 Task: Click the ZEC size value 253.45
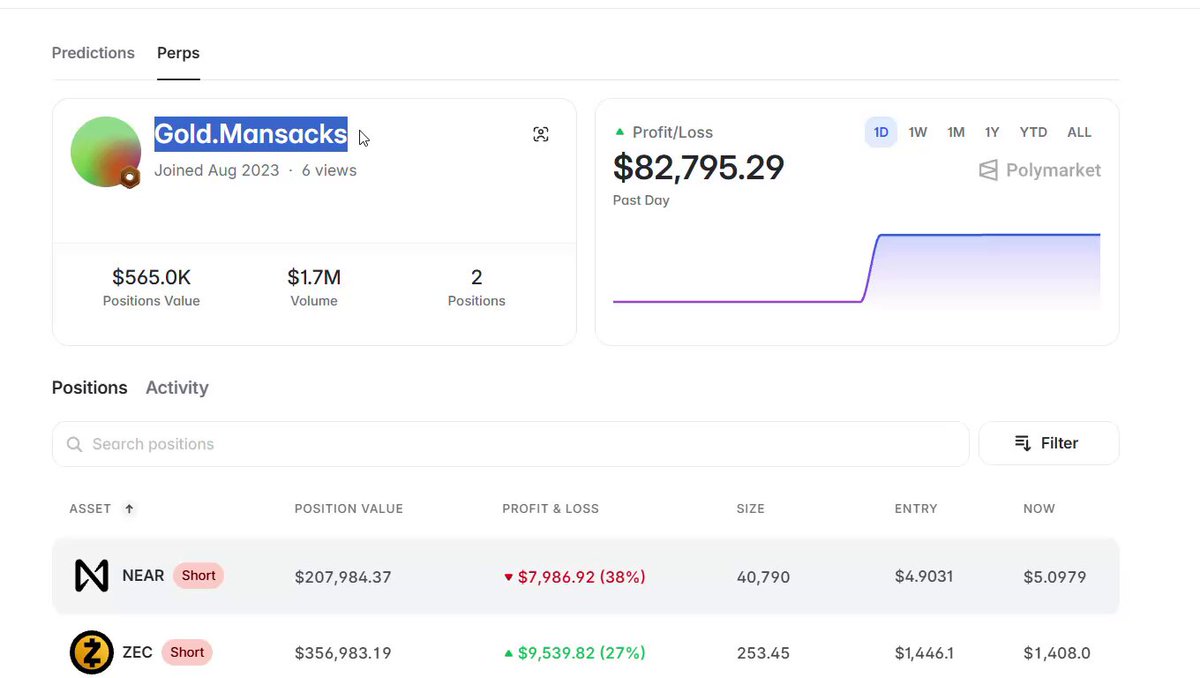pos(763,653)
